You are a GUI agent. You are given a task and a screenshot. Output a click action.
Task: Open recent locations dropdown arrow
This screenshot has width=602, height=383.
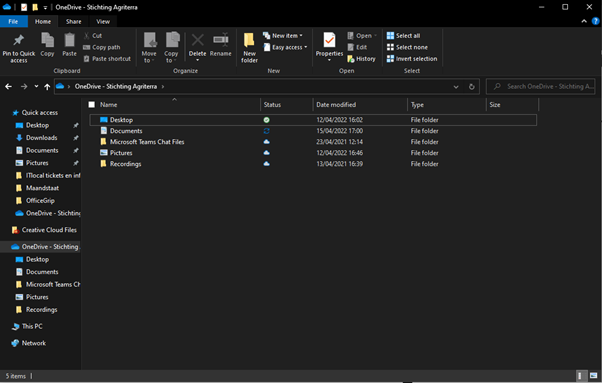(x=36, y=87)
